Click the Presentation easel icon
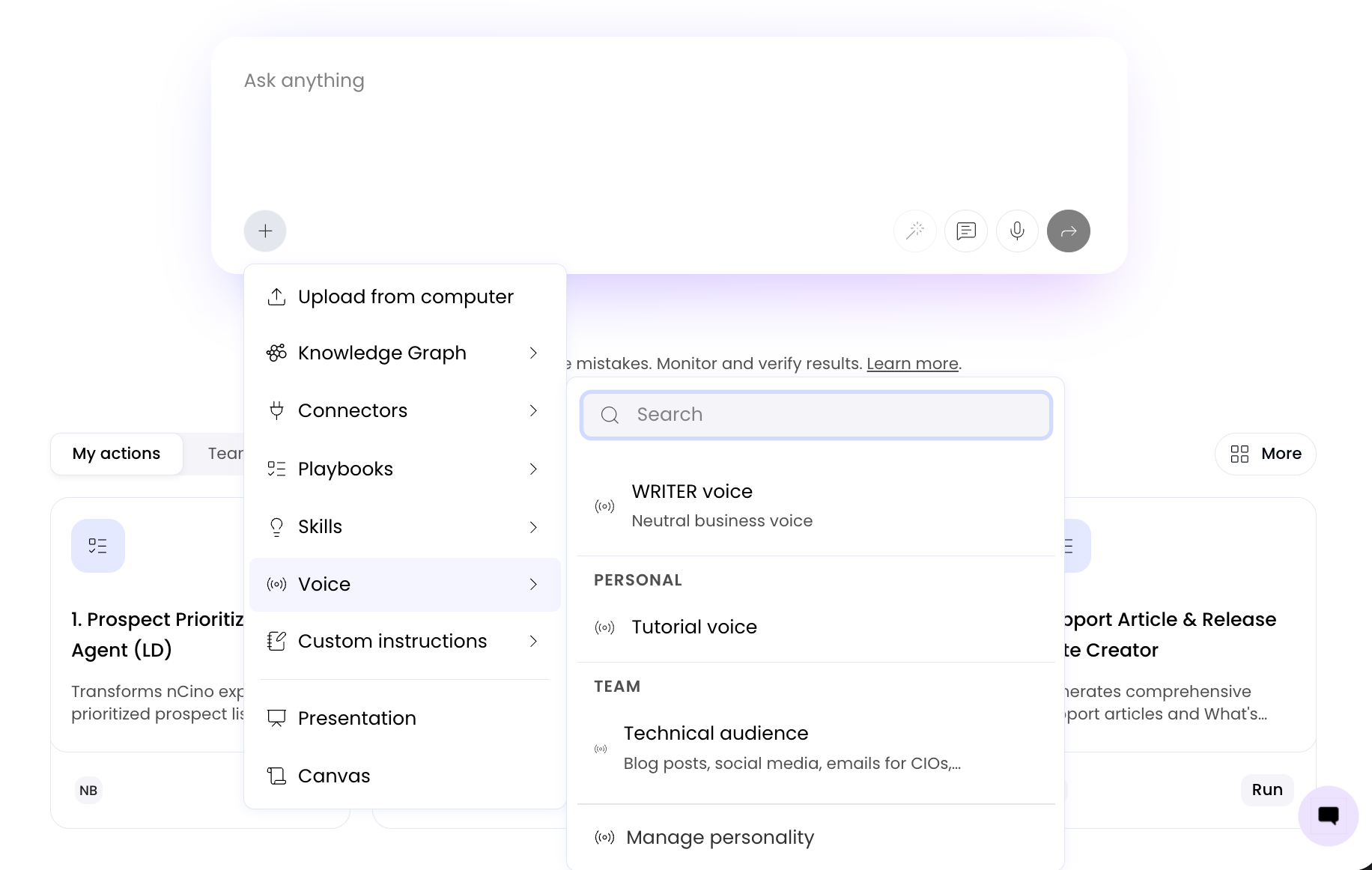 pyautogui.click(x=276, y=718)
